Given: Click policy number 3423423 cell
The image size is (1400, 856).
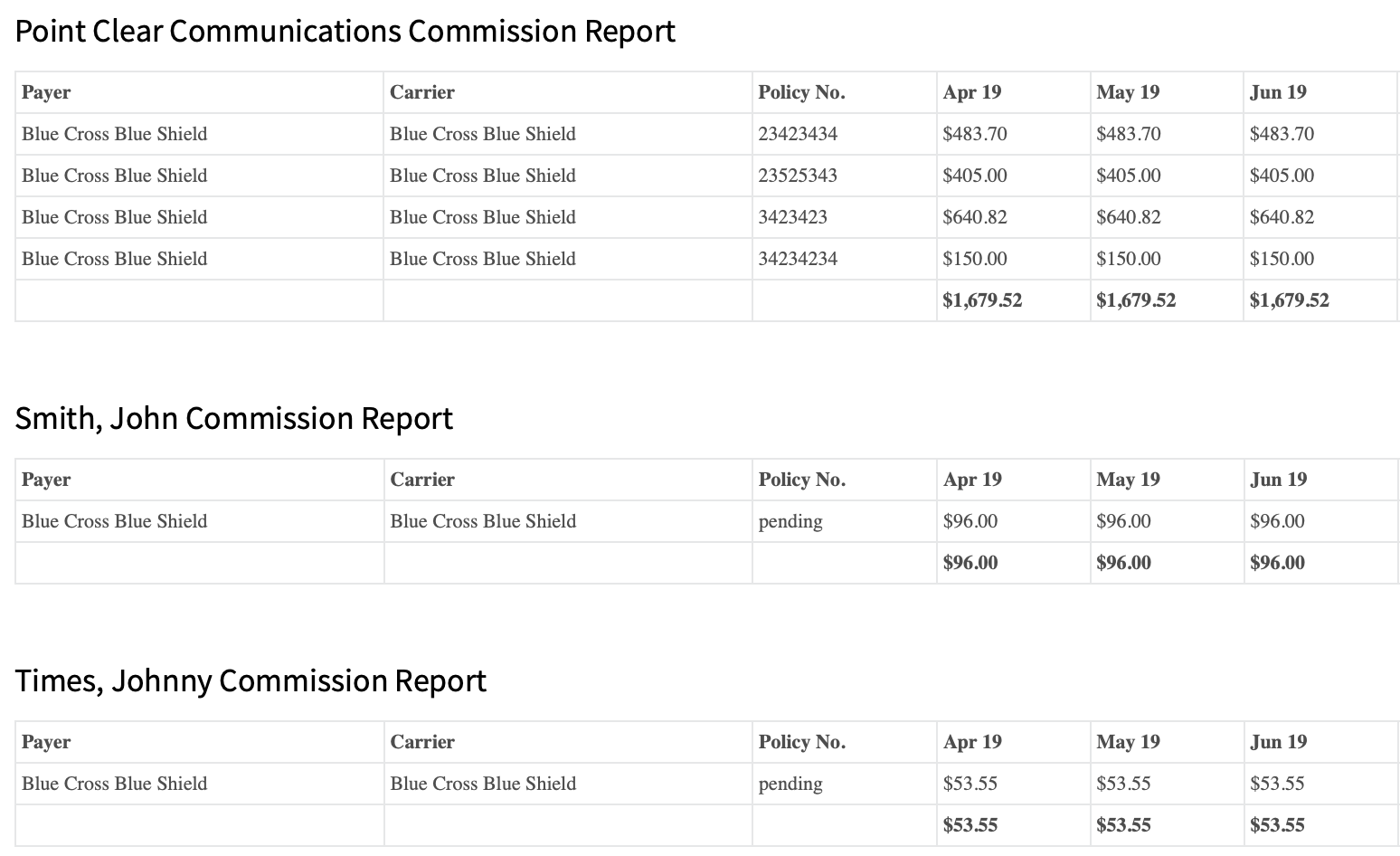Looking at the screenshot, I should [792, 217].
